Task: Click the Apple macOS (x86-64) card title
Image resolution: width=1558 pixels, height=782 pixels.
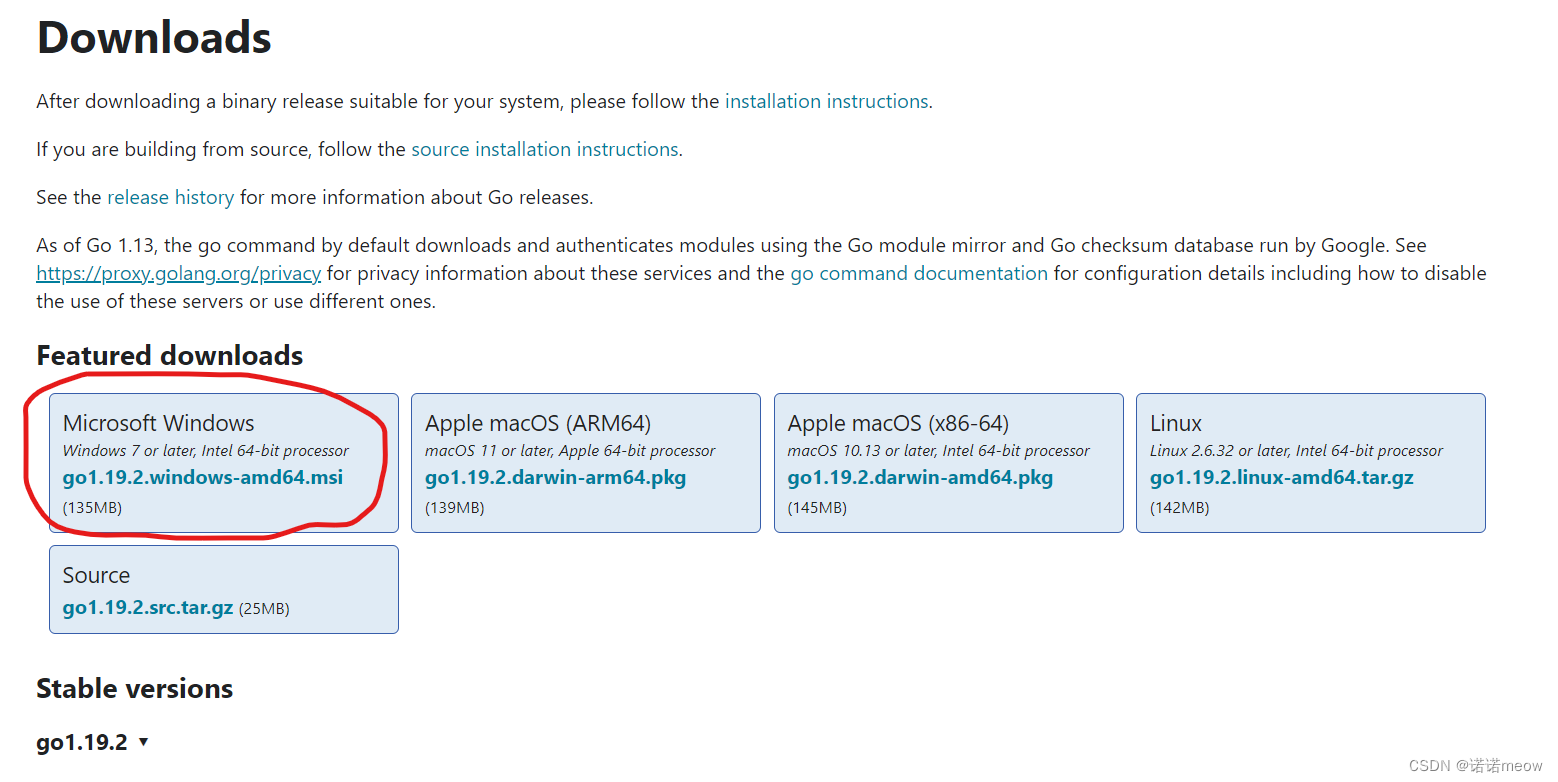Action: [x=898, y=423]
